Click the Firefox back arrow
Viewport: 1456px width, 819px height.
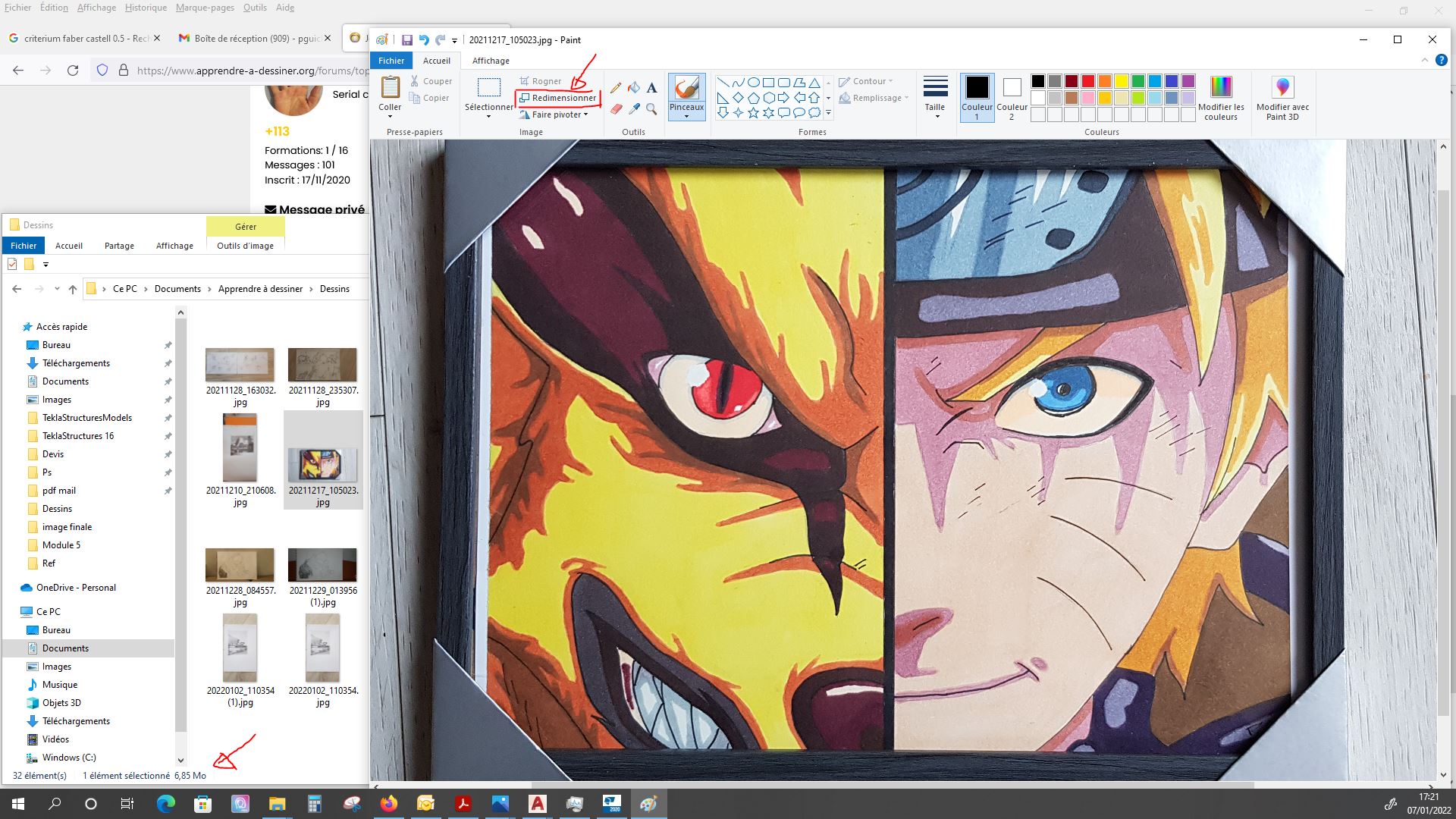click(18, 71)
